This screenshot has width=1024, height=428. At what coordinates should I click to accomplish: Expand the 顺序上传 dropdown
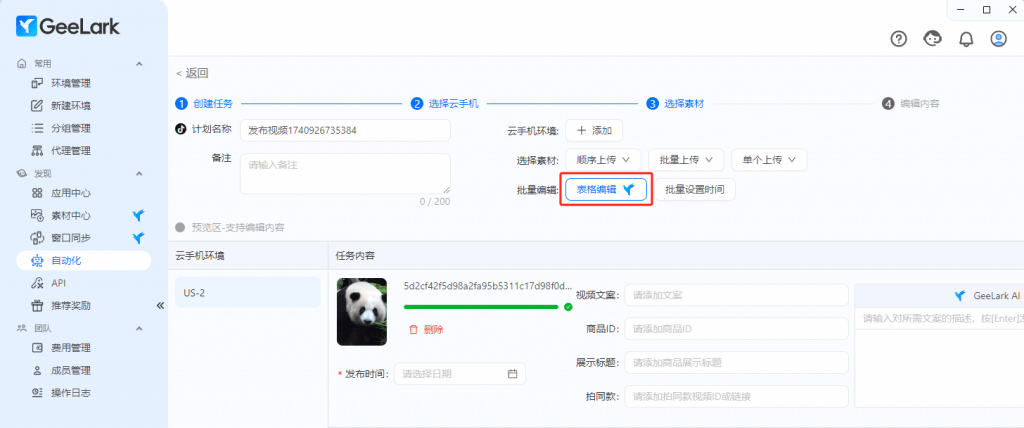click(603, 159)
